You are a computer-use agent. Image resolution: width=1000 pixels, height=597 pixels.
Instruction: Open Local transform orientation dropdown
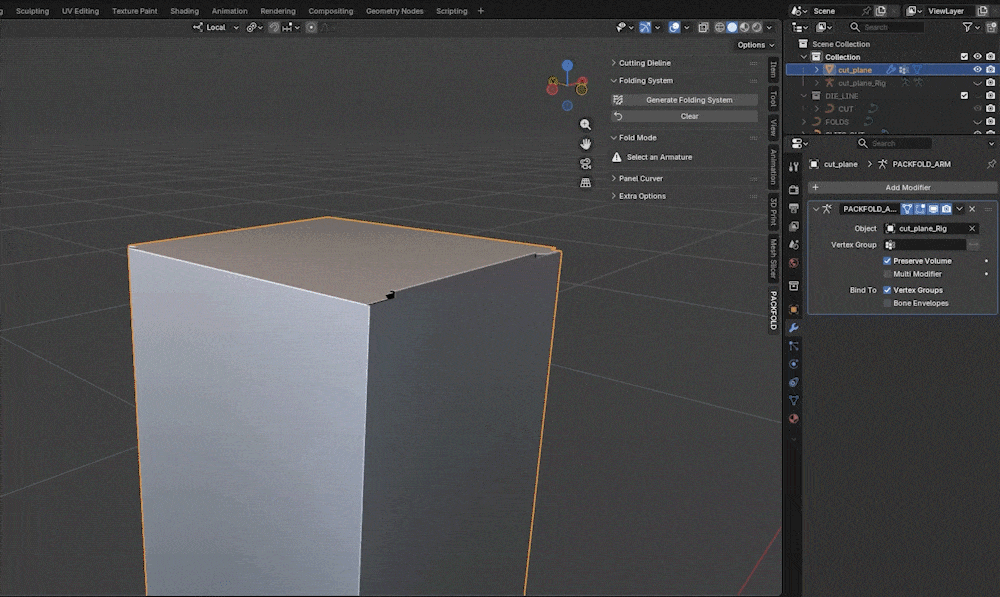tap(216, 27)
